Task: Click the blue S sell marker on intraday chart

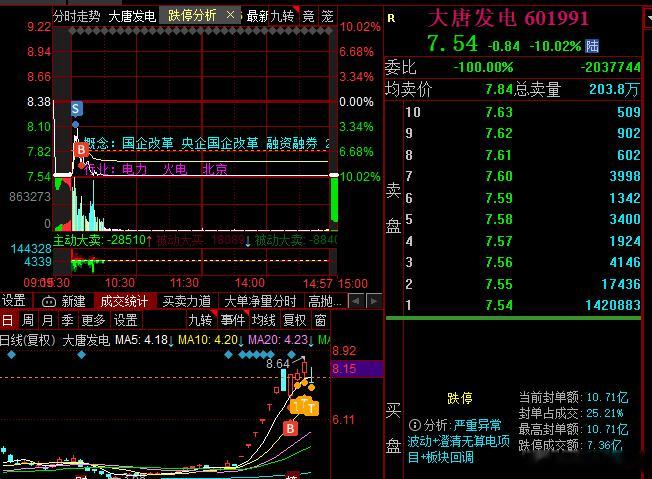Action: 76,109
